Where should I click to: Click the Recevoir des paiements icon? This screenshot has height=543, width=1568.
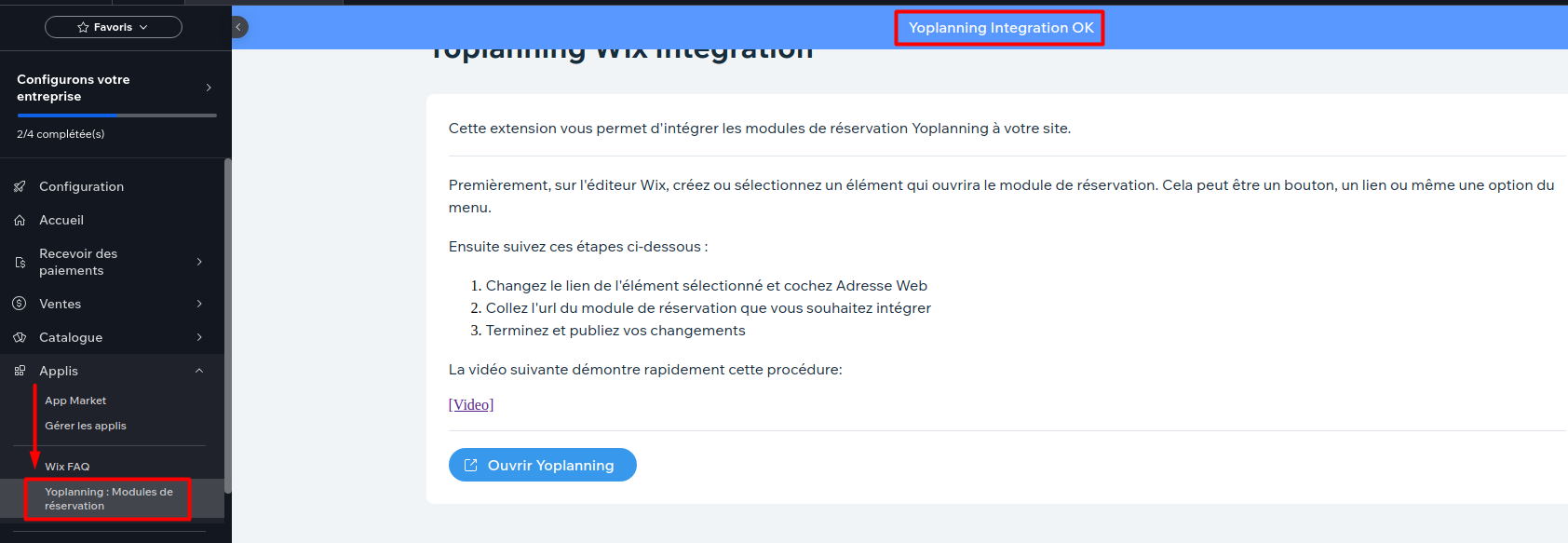click(x=20, y=263)
